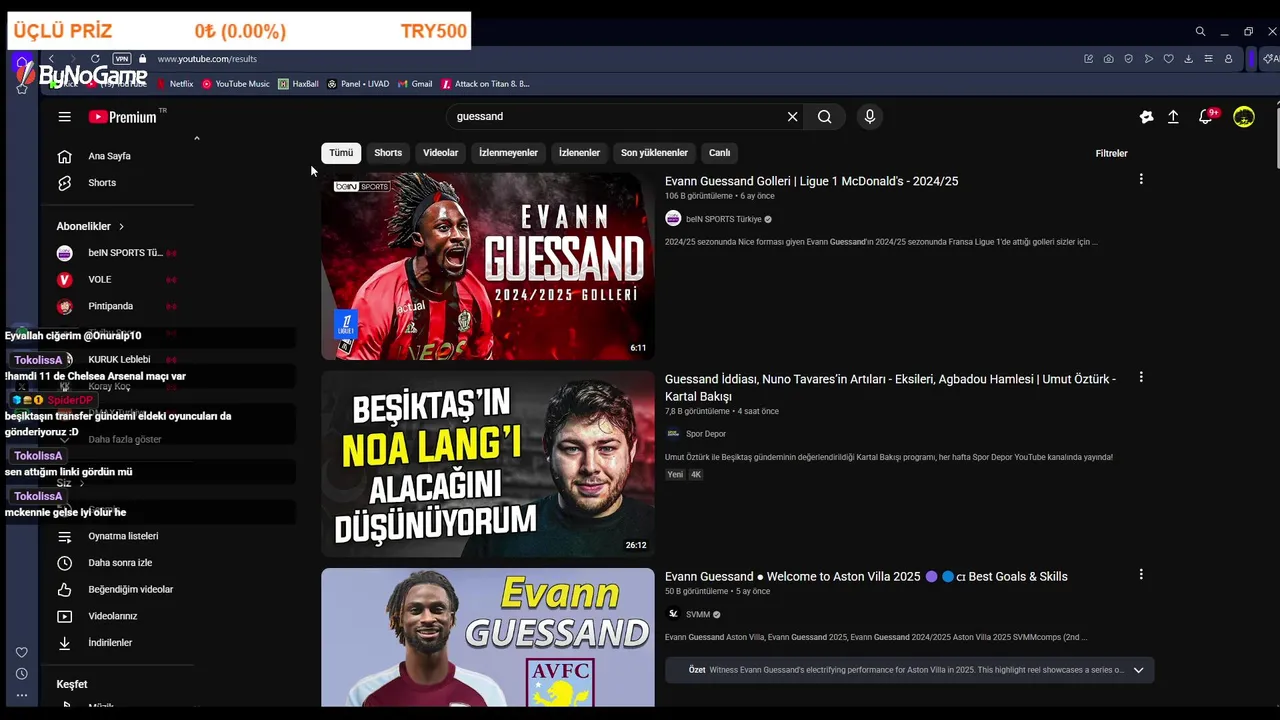Play the Evann Guessand 2024/2025 Golleri thumbnail
Image resolution: width=1280 pixels, height=720 pixels.
click(x=488, y=266)
